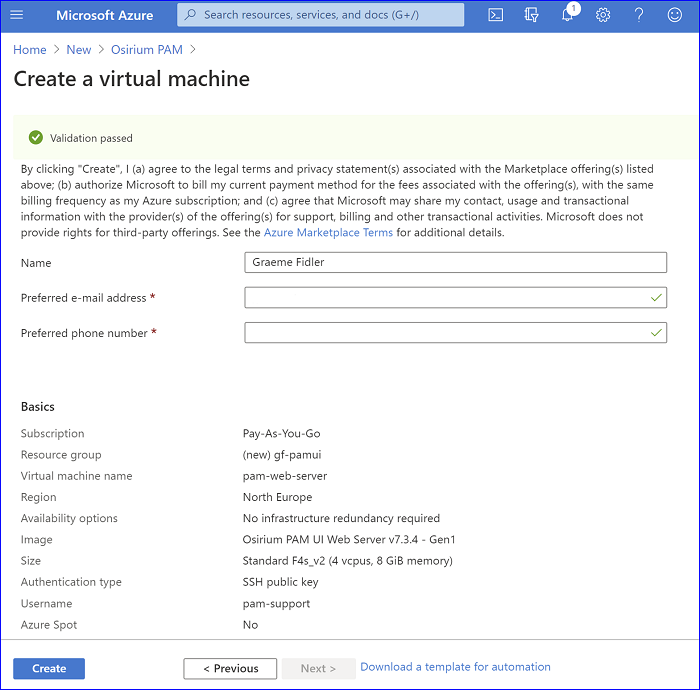Click 'pam-web-server' machine name value
The image size is (700, 690).
pyautogui.click(x=285, y=476)
